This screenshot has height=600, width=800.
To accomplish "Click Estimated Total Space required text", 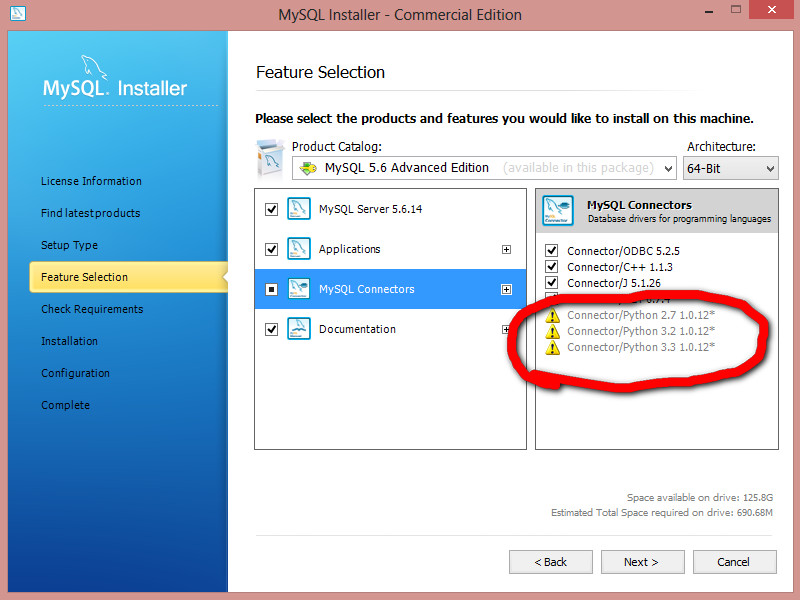I will [x=662, y=512].
